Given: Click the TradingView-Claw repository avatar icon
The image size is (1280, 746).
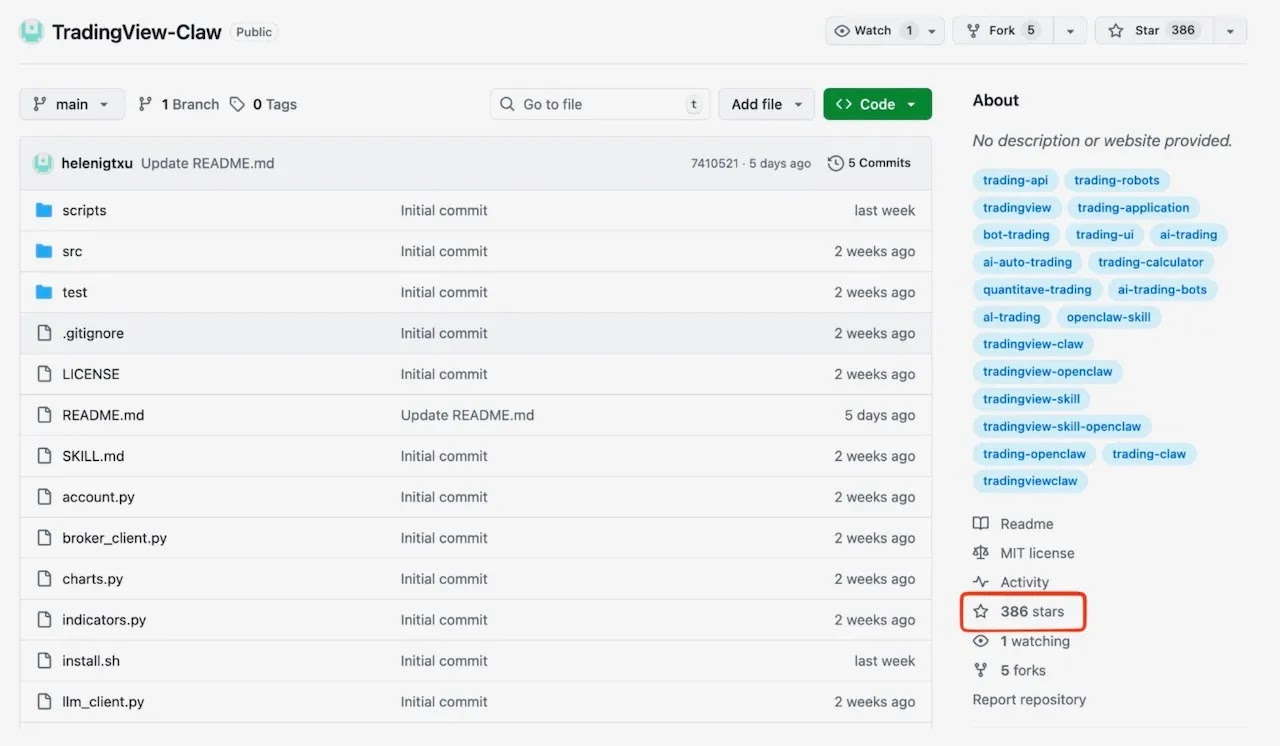Looking at the screenshot, I should (32, 32).
